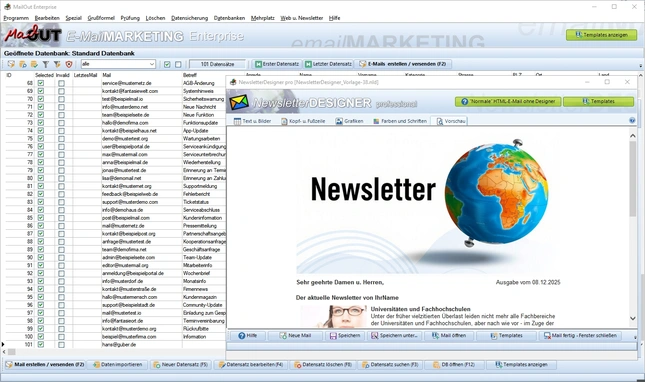Toggle Selected checkbox for record 68

41,83
